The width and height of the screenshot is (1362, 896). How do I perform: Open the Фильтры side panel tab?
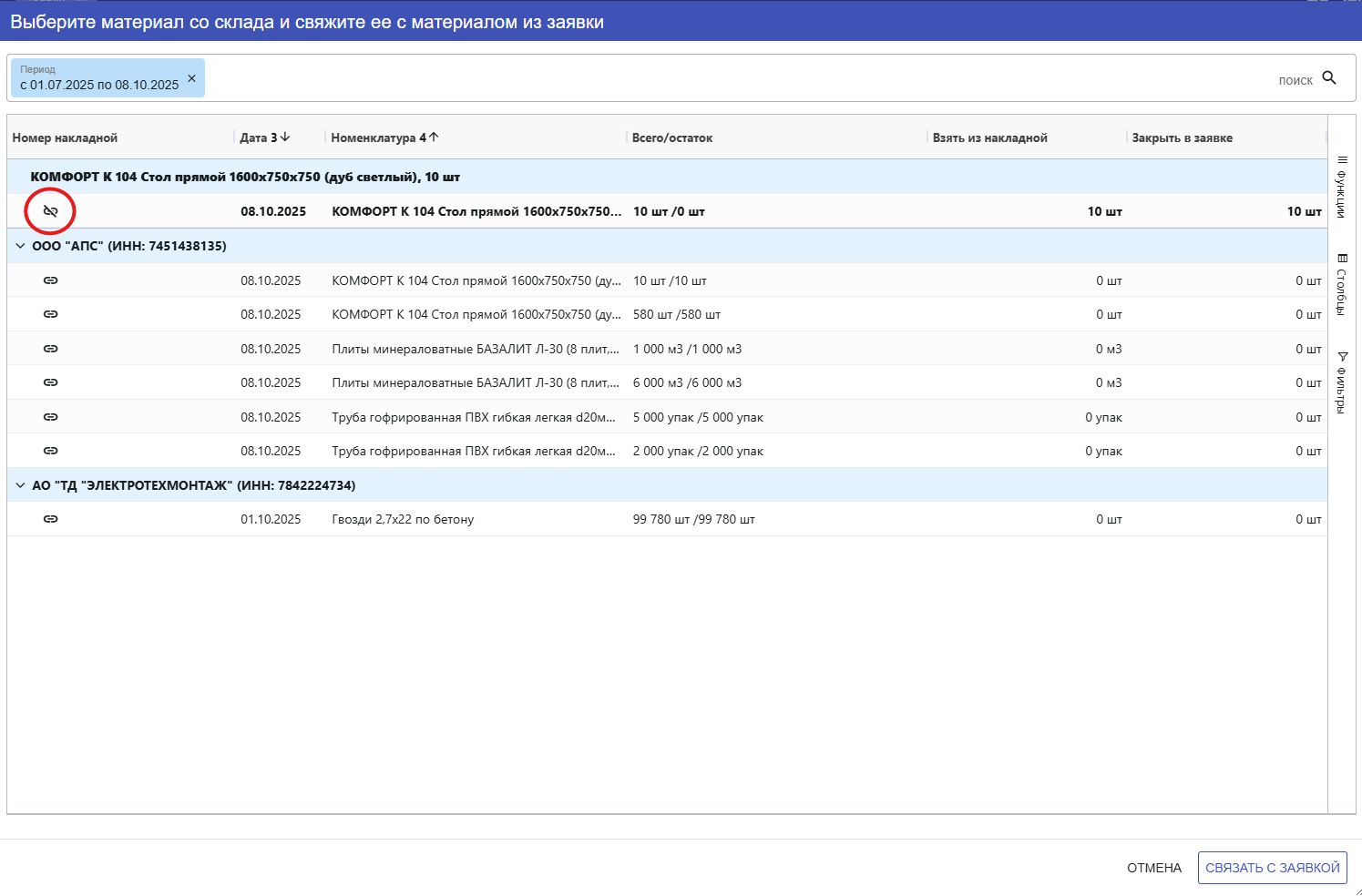tap(1341, 382)
